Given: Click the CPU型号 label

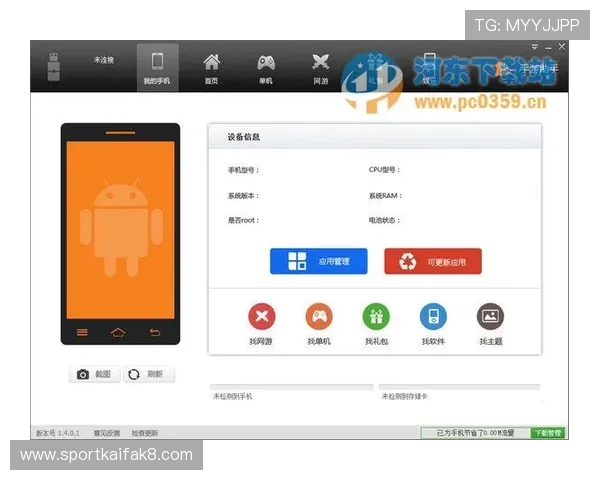Looking at the screenshot, I should (x=384, y=170).
